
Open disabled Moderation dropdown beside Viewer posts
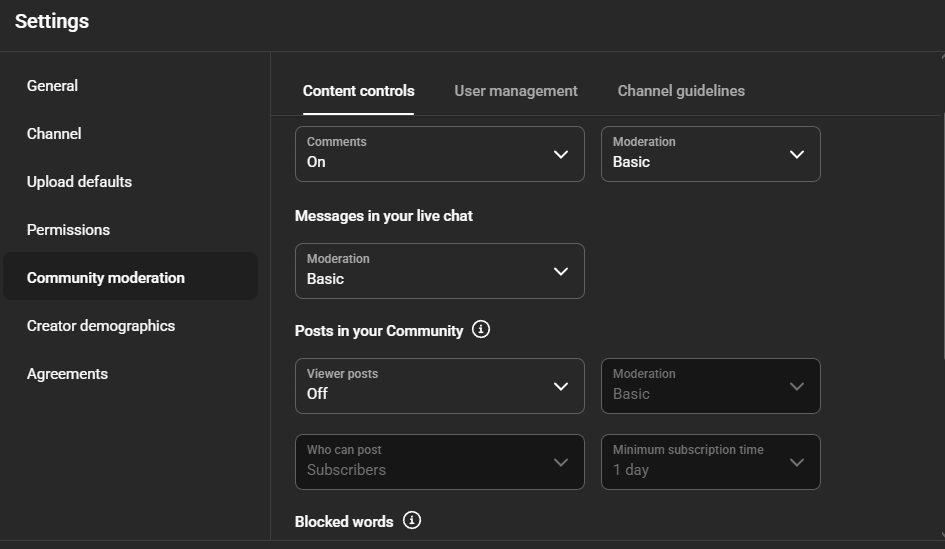[x=711, y=386]
